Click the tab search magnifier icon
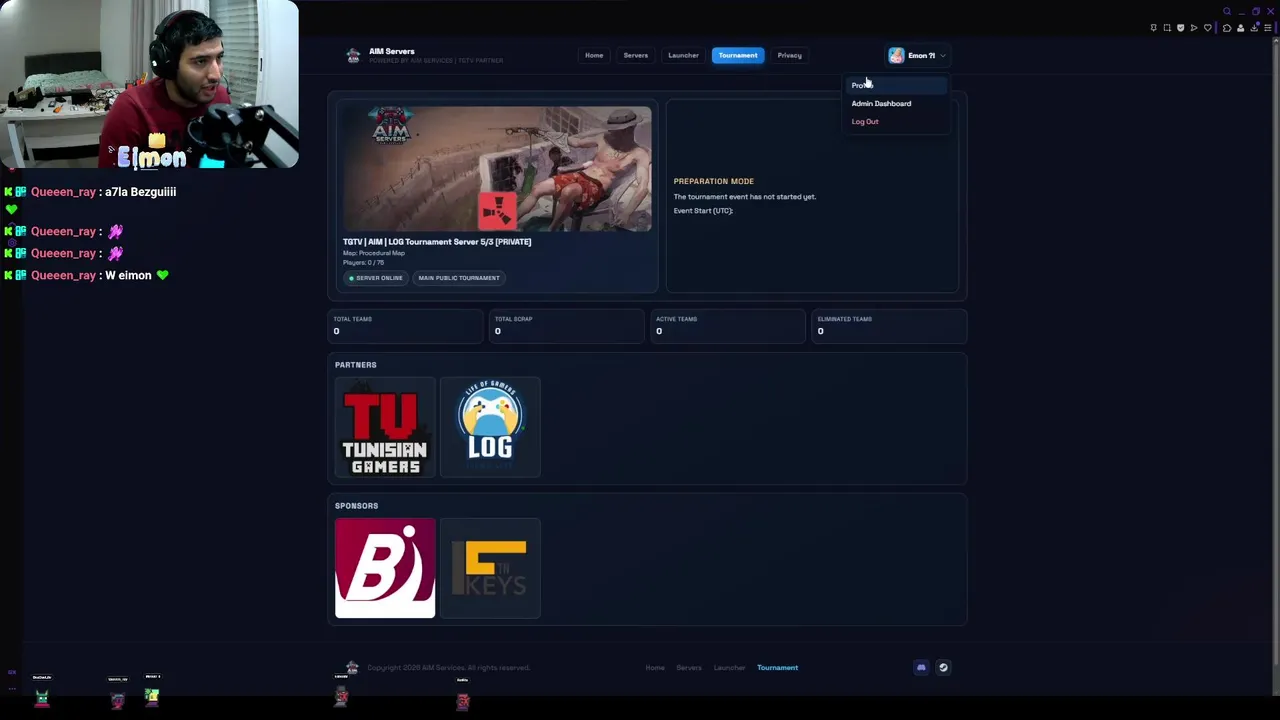Image resolution: width=1280 pixels, height=720 pixels. [1227, 11]
